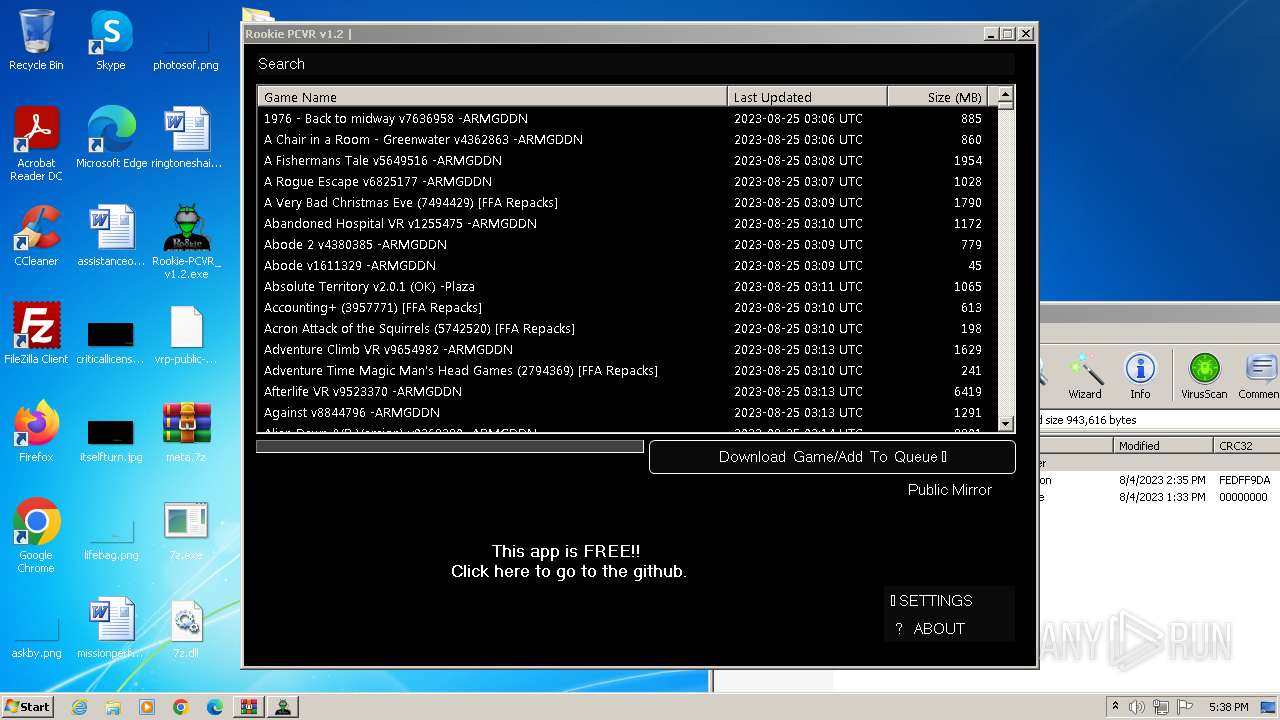Select 'Accounting+ (3957771)' row
Viewport: 1280px width, 720px height.
coord(627,307)
